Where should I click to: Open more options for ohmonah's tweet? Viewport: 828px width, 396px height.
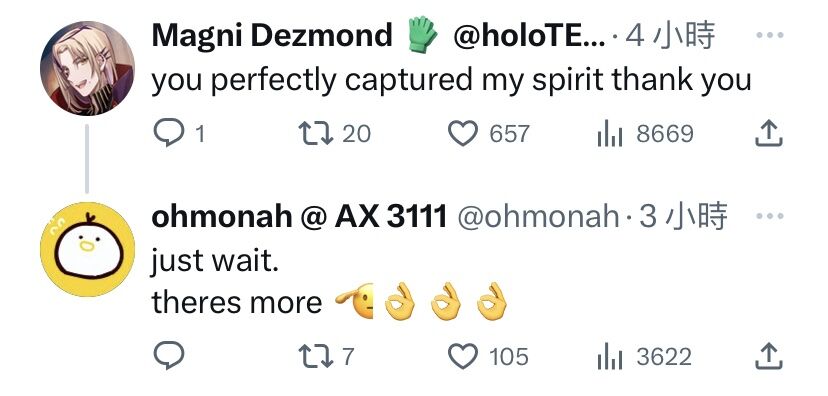[x=769, y=216]
